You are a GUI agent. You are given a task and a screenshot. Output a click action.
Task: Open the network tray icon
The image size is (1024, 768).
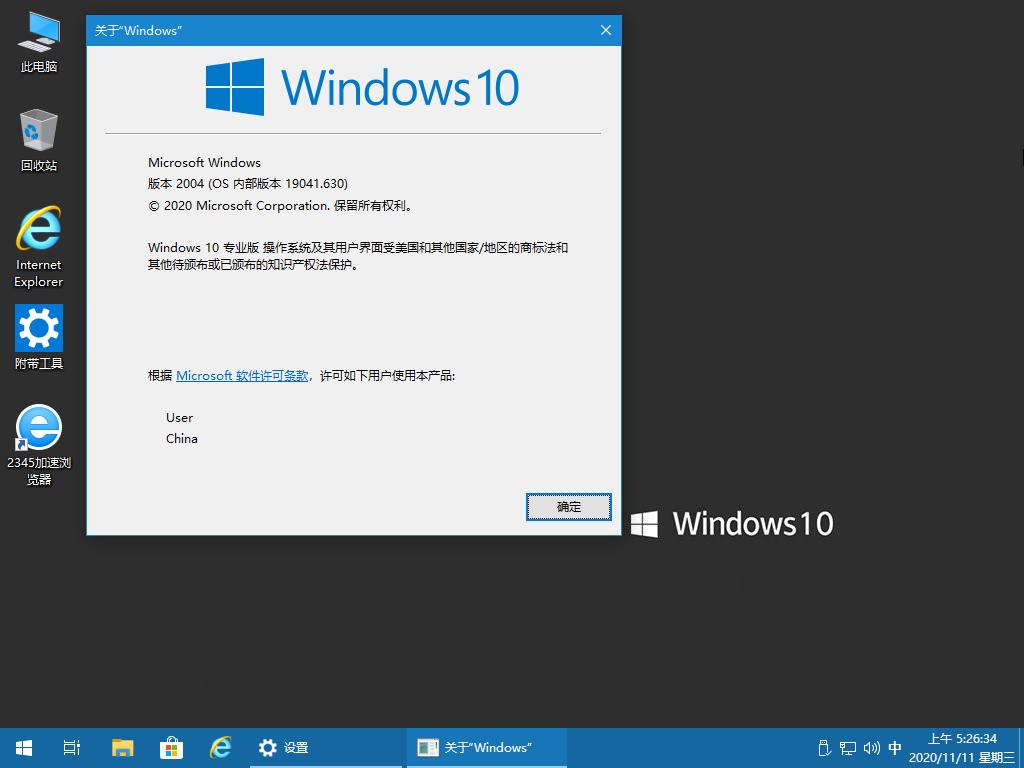click(x=848, y=748)
